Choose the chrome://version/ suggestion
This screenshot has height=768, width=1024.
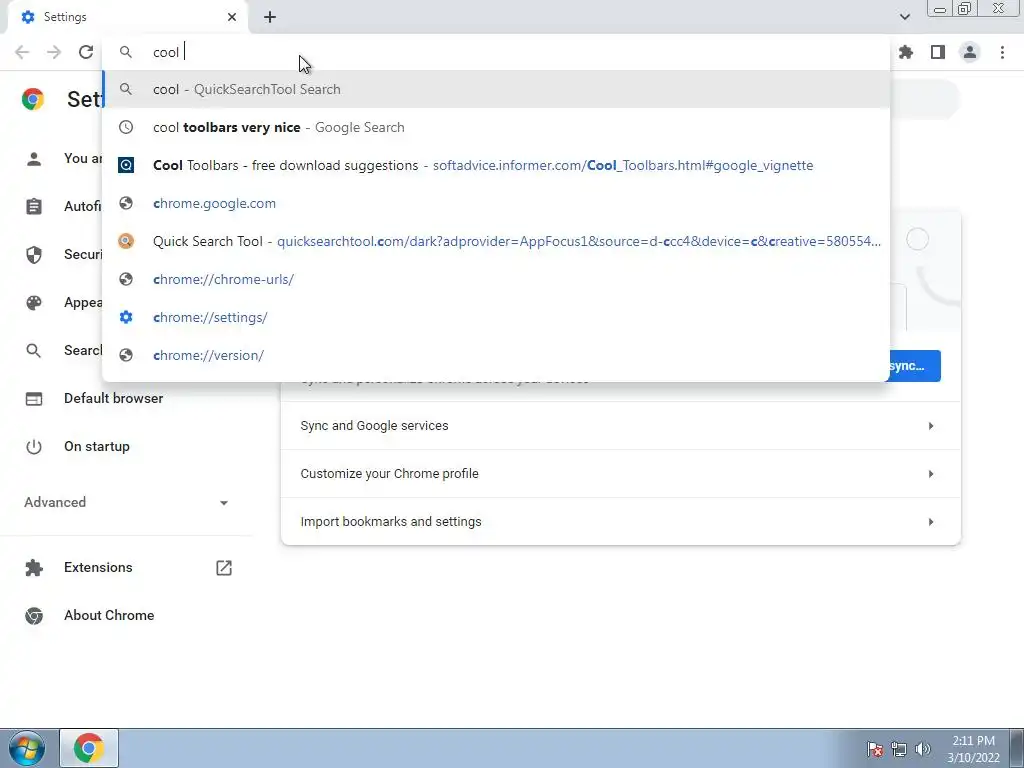coord(496,355)
